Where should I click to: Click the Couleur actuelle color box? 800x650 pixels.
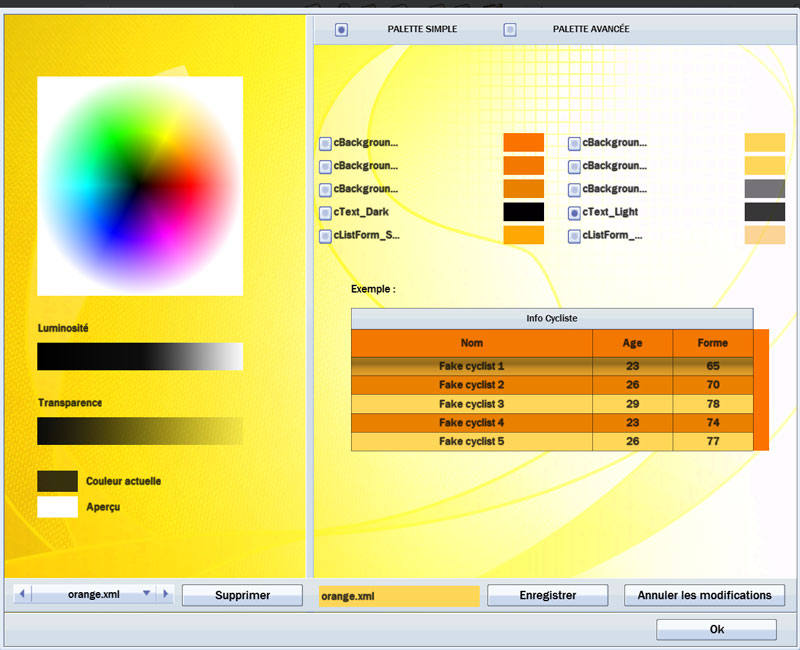click(x=57, y=481)
